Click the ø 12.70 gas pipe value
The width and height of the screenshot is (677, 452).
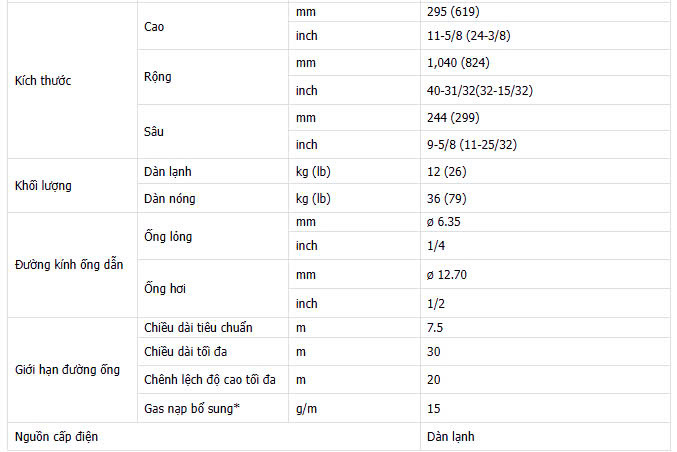447,275
